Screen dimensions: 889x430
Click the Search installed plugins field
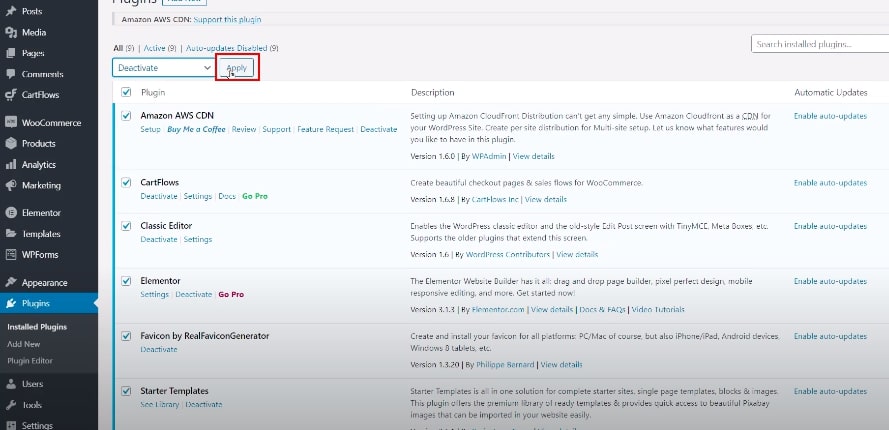point(820,44)
